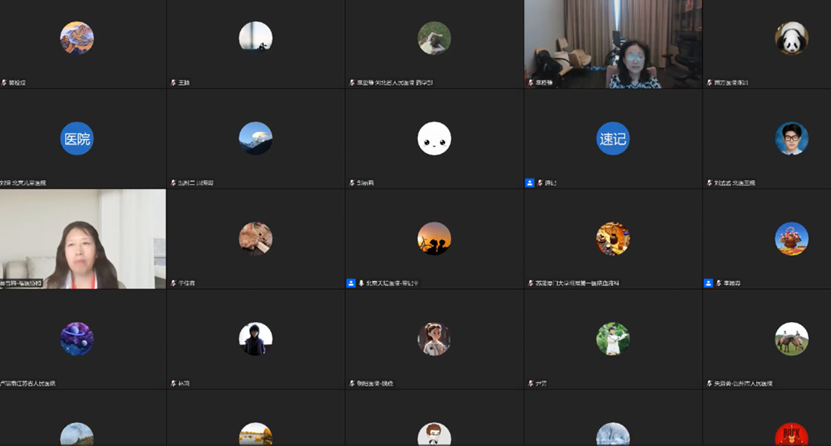Viewport: 831px width, 446px height.
Task: Click the mountain painting avatar
Action: (77, 38)
